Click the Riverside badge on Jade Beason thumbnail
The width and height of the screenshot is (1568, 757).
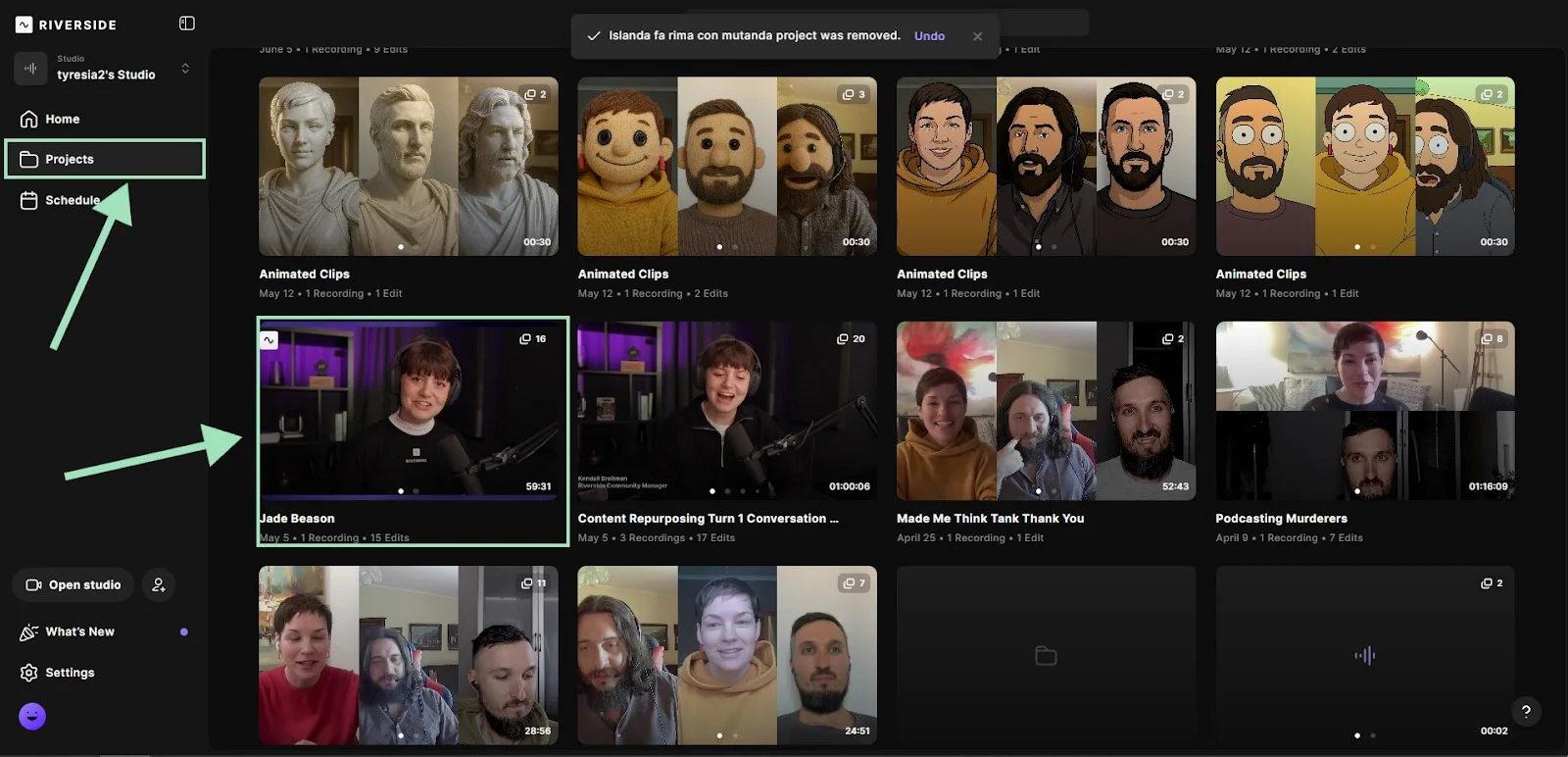(x=269, y=340)
